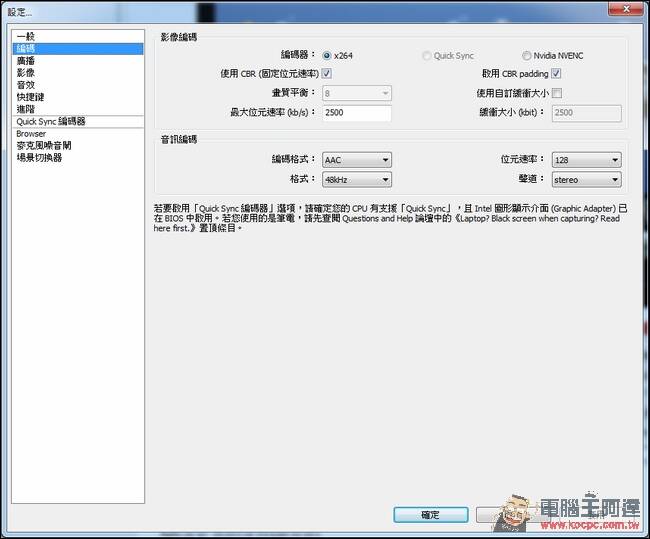Close the 設定 dialog window
650x539 pixels.
[x=626, y=8]
